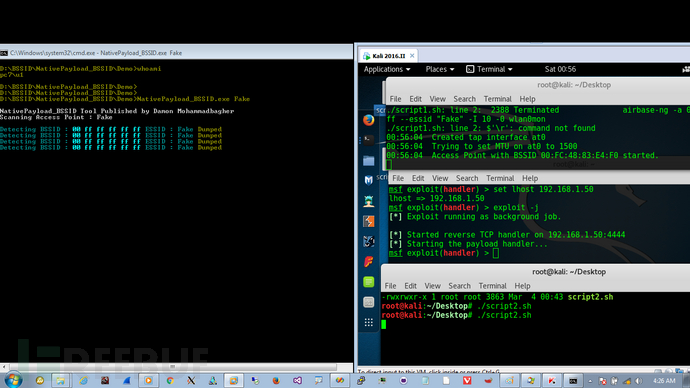The image size is (690, 388).
Task: Open the Terminal app menu in Kali top bar
Action: click(489, 69)
